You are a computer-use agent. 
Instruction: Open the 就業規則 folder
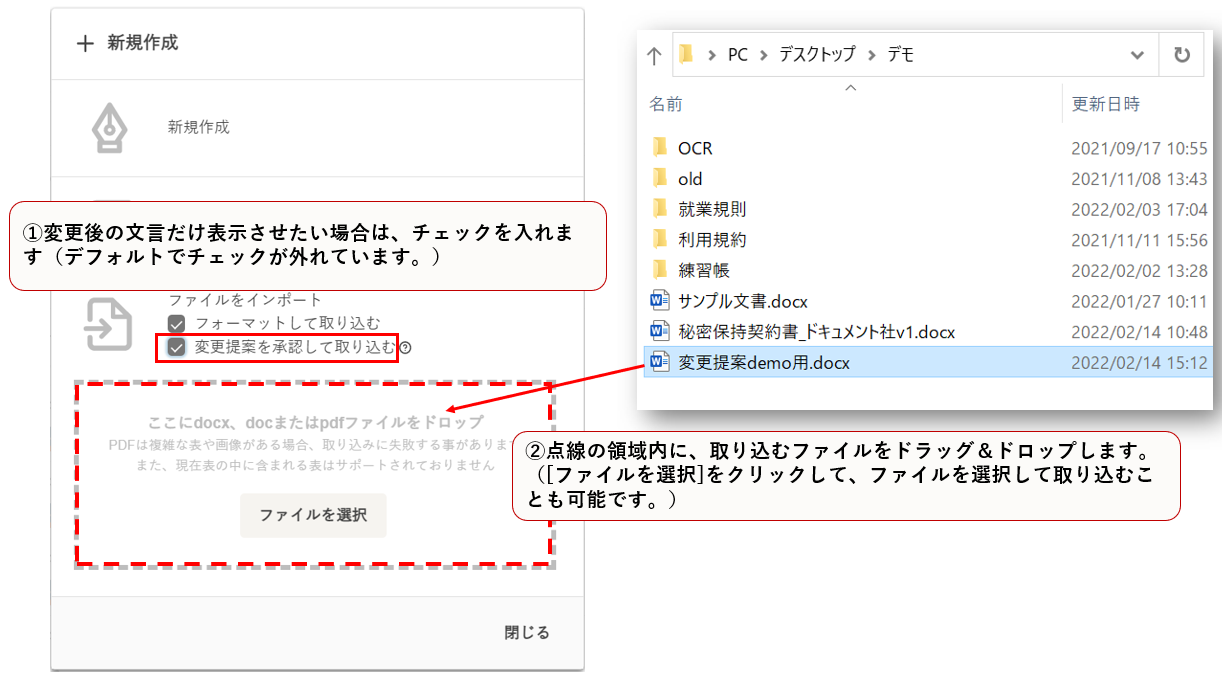711,210
